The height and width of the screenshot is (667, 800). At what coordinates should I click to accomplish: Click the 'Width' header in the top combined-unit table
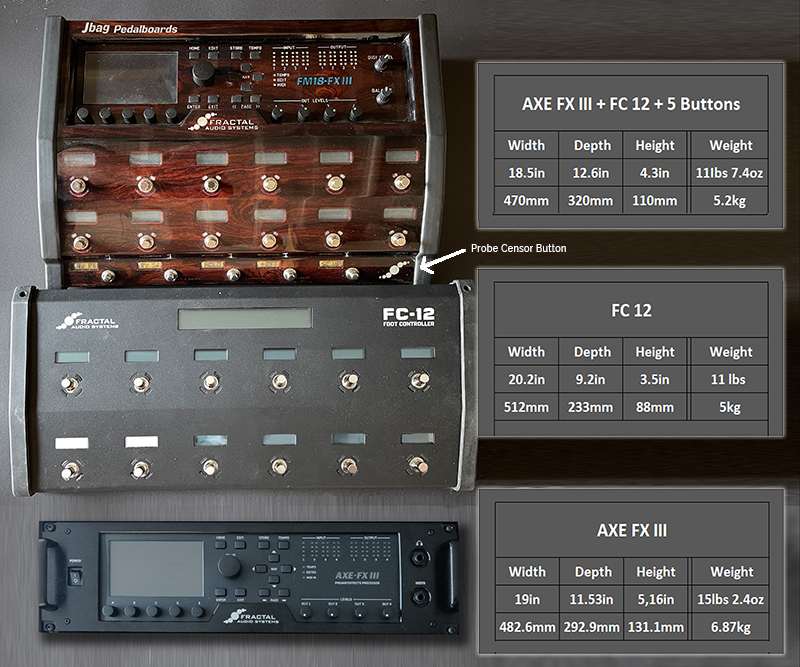[x=527, y=145]
